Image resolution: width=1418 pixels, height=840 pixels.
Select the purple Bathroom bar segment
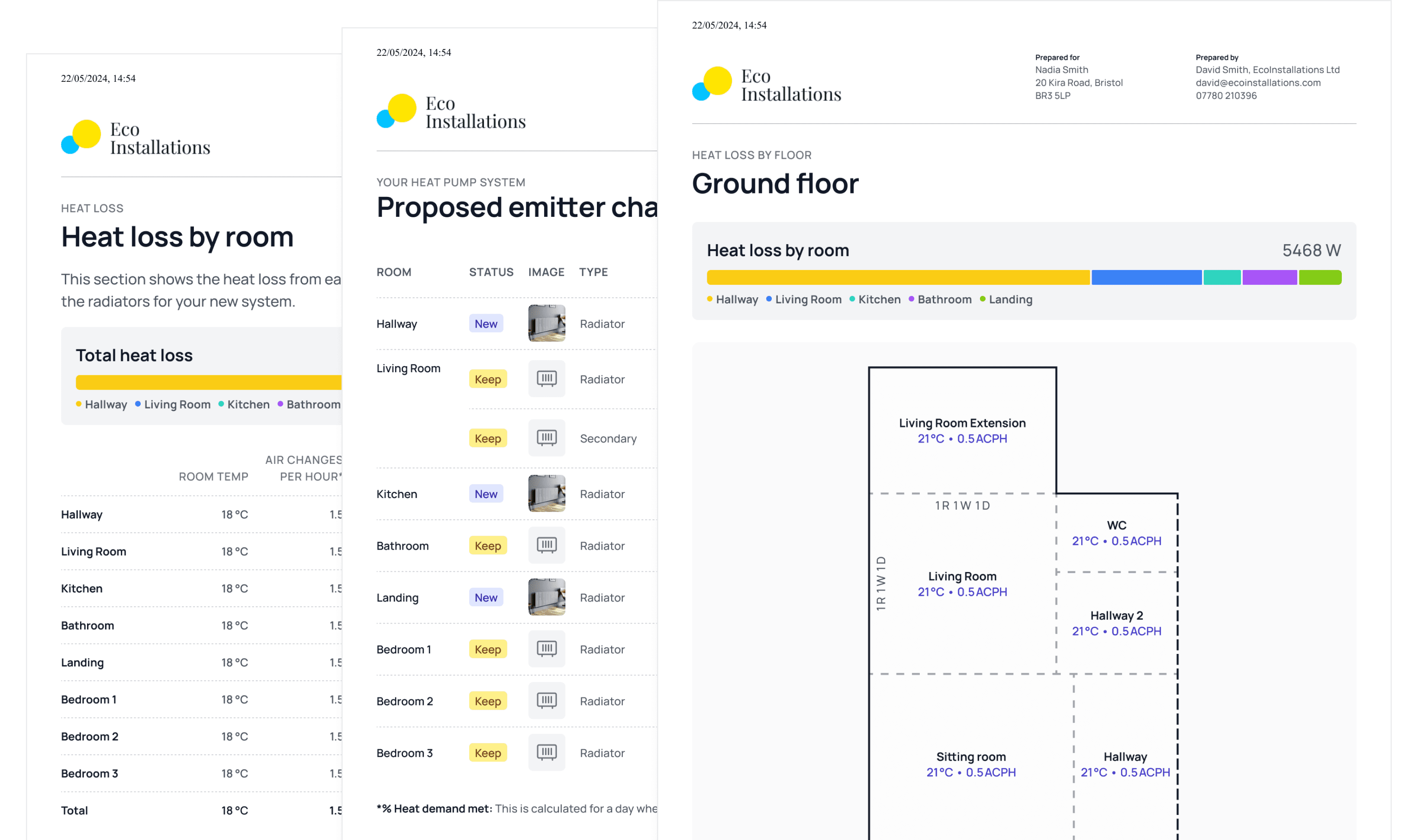coord(1269,277)
